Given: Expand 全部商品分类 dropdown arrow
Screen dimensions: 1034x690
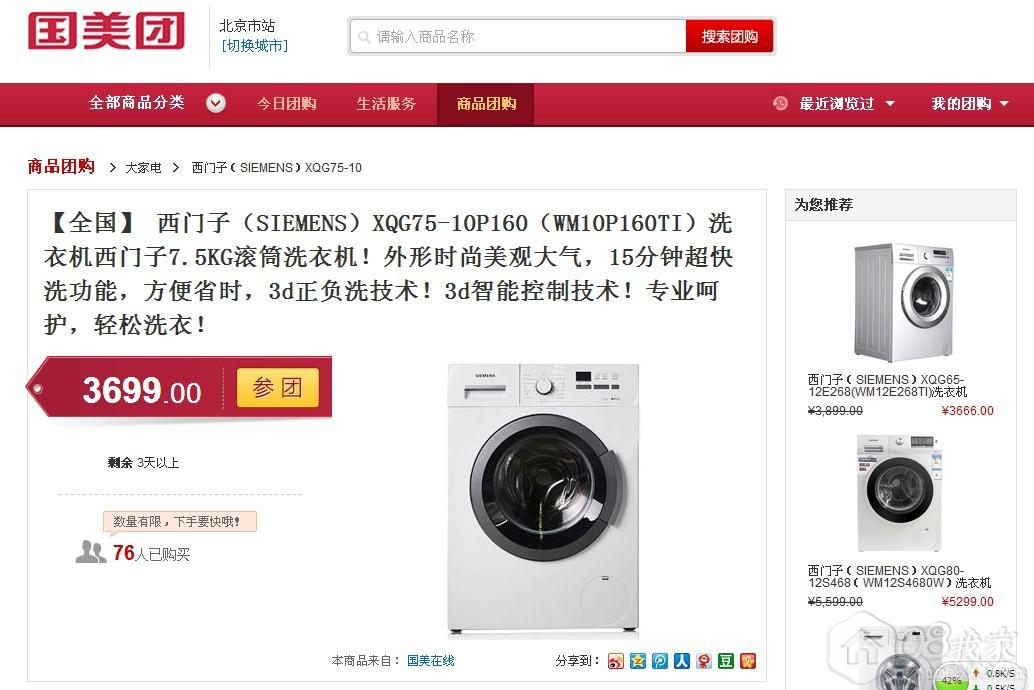Looking at the screenshot, I should click(216, 104).
